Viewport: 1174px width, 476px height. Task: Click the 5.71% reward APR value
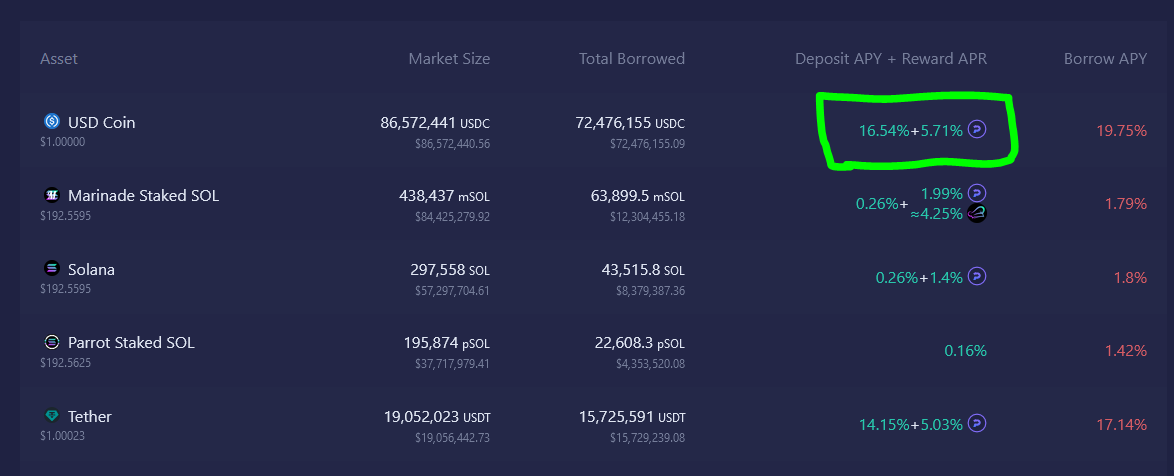coord(941,131)
